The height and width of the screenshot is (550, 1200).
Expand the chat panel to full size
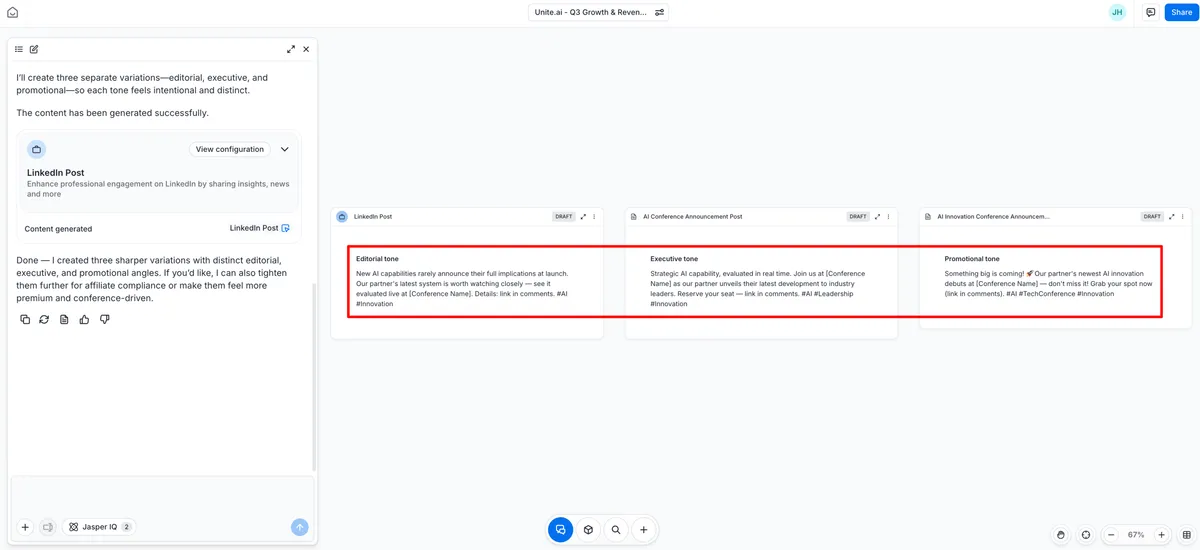[291, 49]
